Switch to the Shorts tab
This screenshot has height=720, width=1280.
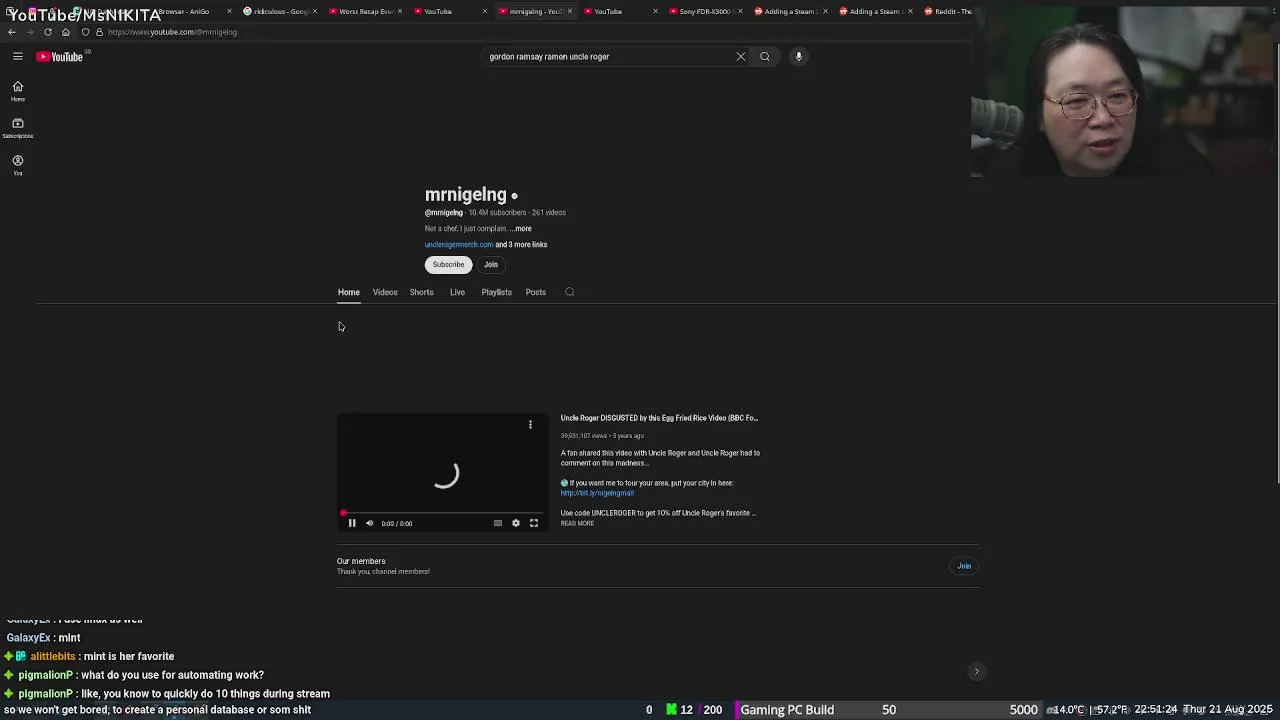click(421, 292)
